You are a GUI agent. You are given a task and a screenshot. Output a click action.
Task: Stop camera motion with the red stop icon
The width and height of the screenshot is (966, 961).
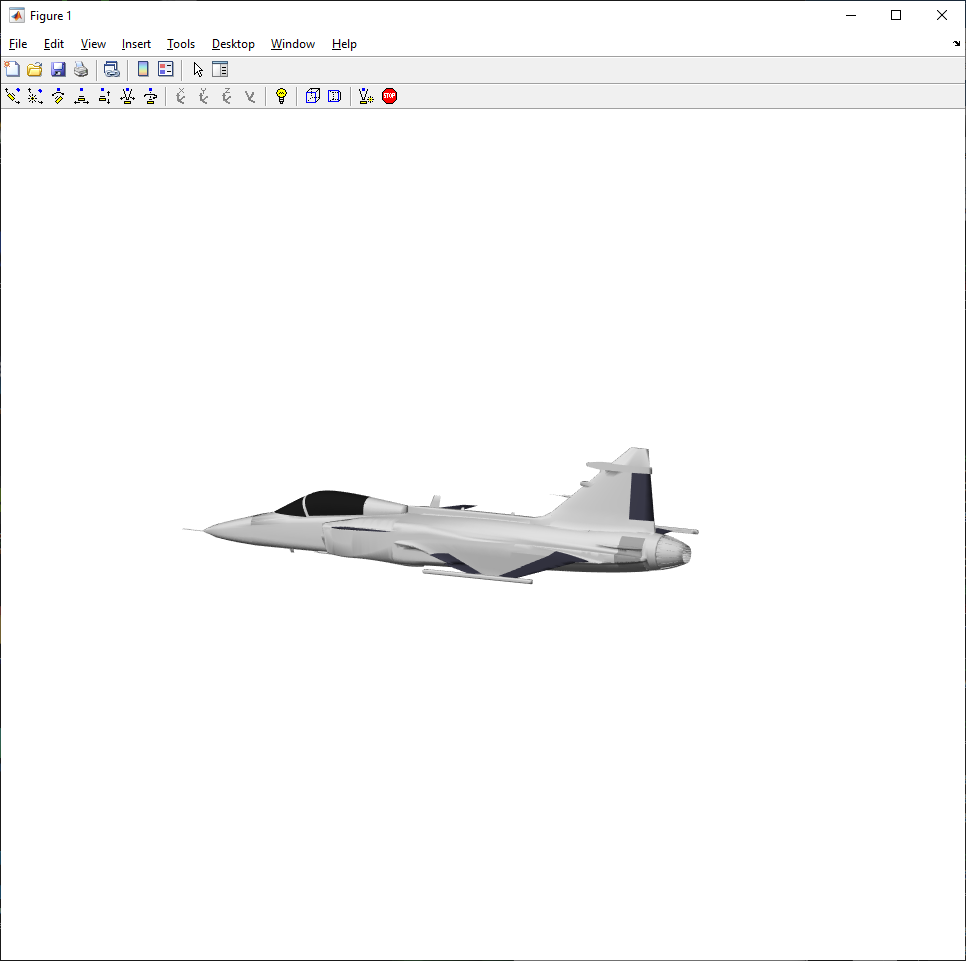(x=388, y=96)
